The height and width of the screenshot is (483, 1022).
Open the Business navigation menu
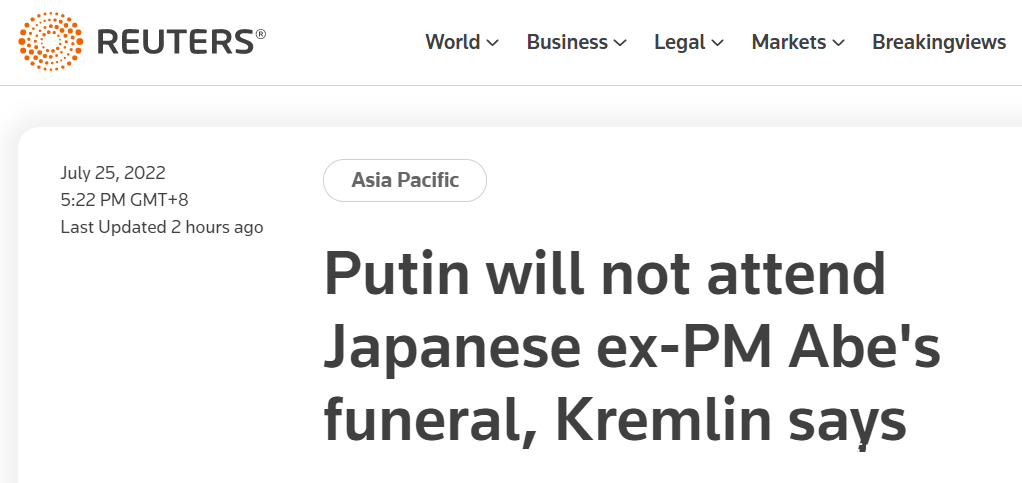coord(567,42)
